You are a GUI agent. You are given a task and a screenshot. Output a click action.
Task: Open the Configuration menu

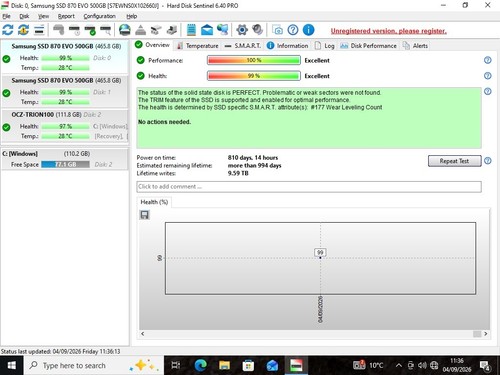[99, 16]
